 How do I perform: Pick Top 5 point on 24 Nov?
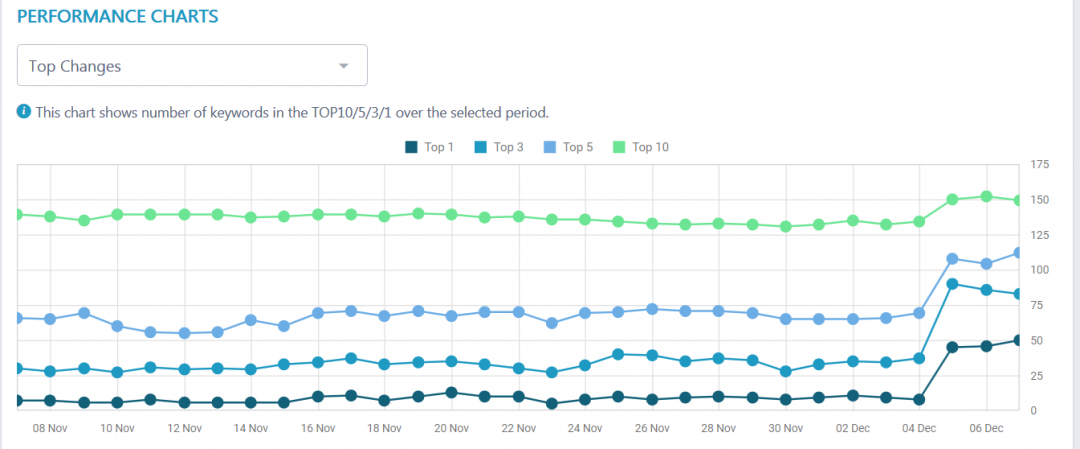coord(585,313)
